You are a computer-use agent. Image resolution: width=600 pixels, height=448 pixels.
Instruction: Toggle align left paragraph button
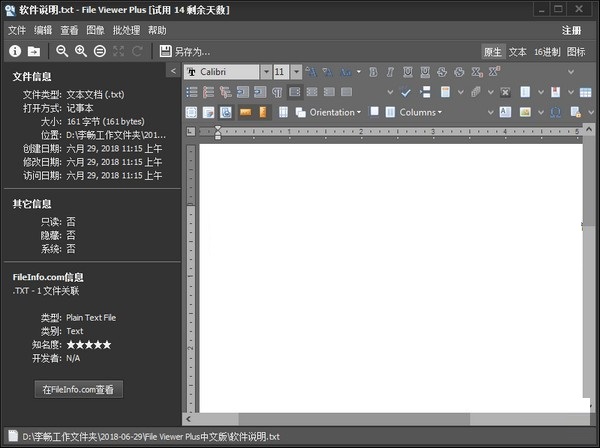click(294, 92)
